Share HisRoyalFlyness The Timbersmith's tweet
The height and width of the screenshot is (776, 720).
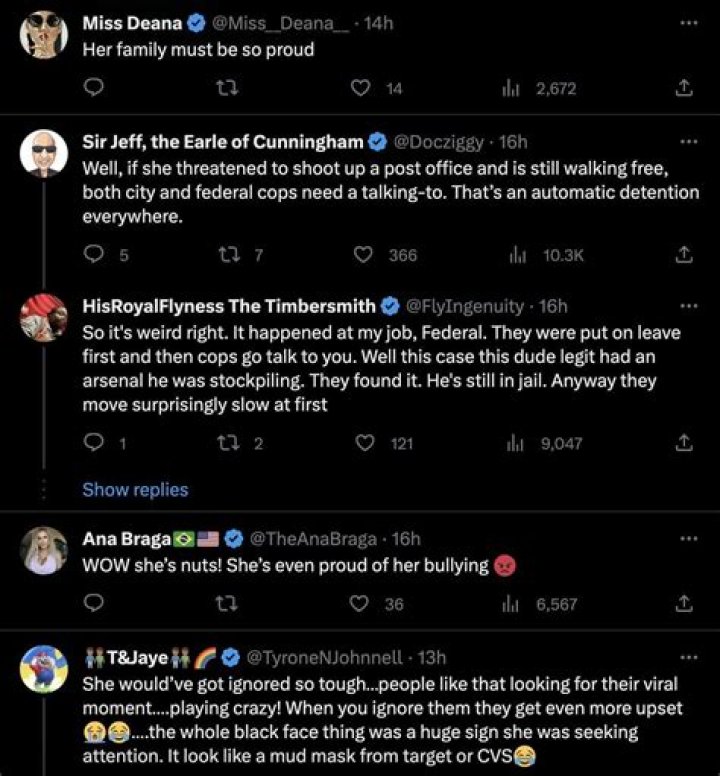point(685,443)
